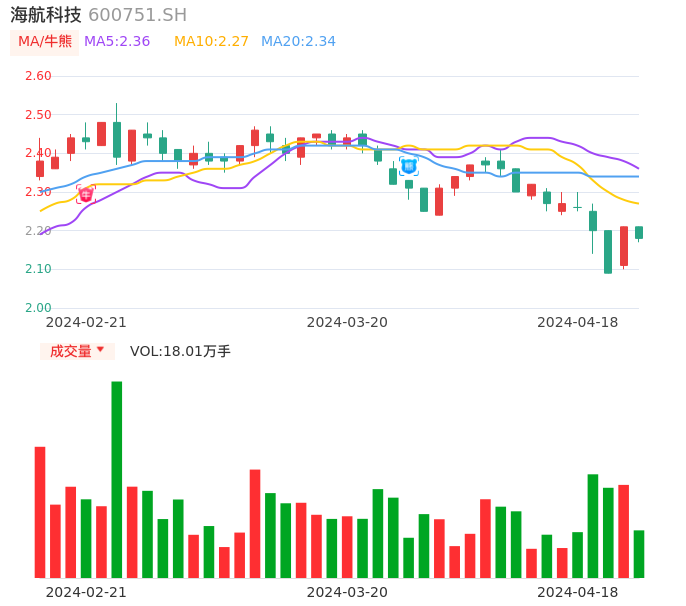Click the tallest green volume bar

click(x=117, y=480)
